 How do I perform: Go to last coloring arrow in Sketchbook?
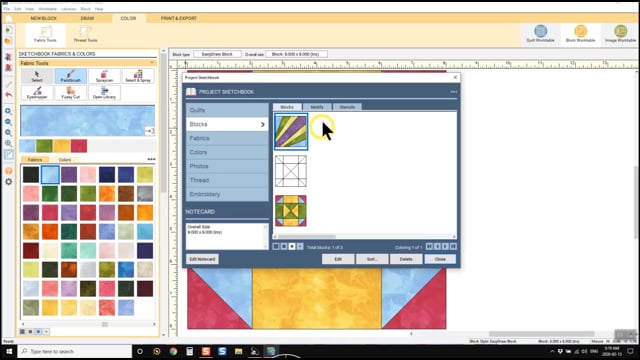pyautogui.click(x=453, y=247)
